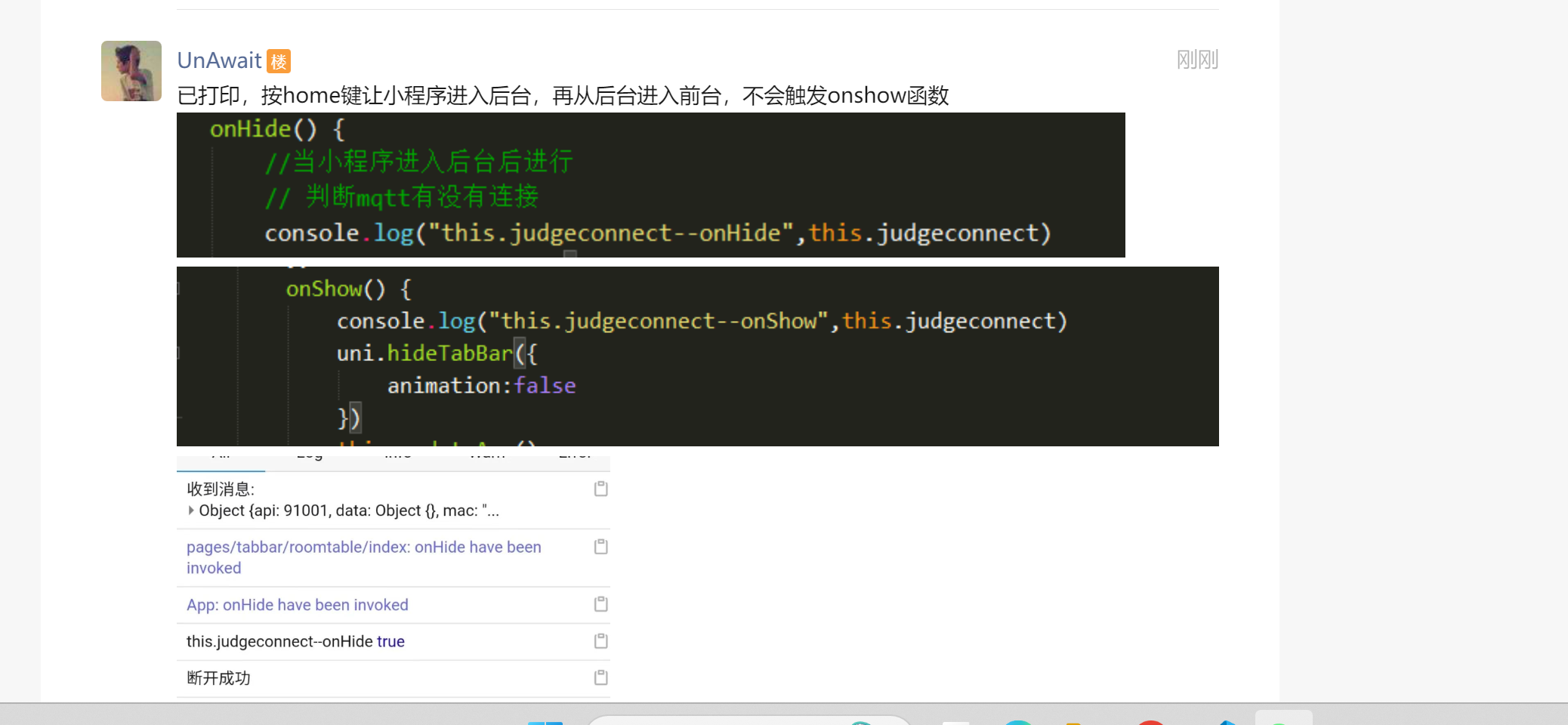Viewport: 1568px width, 725px height.
Task: Click the 'uni.hideTabBar({' code line
Action: coord(437,353)
